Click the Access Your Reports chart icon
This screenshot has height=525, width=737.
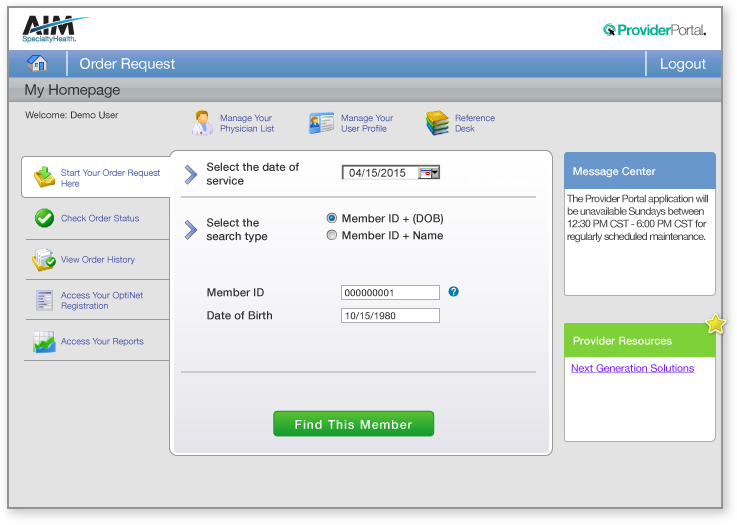tap(44, 342)
